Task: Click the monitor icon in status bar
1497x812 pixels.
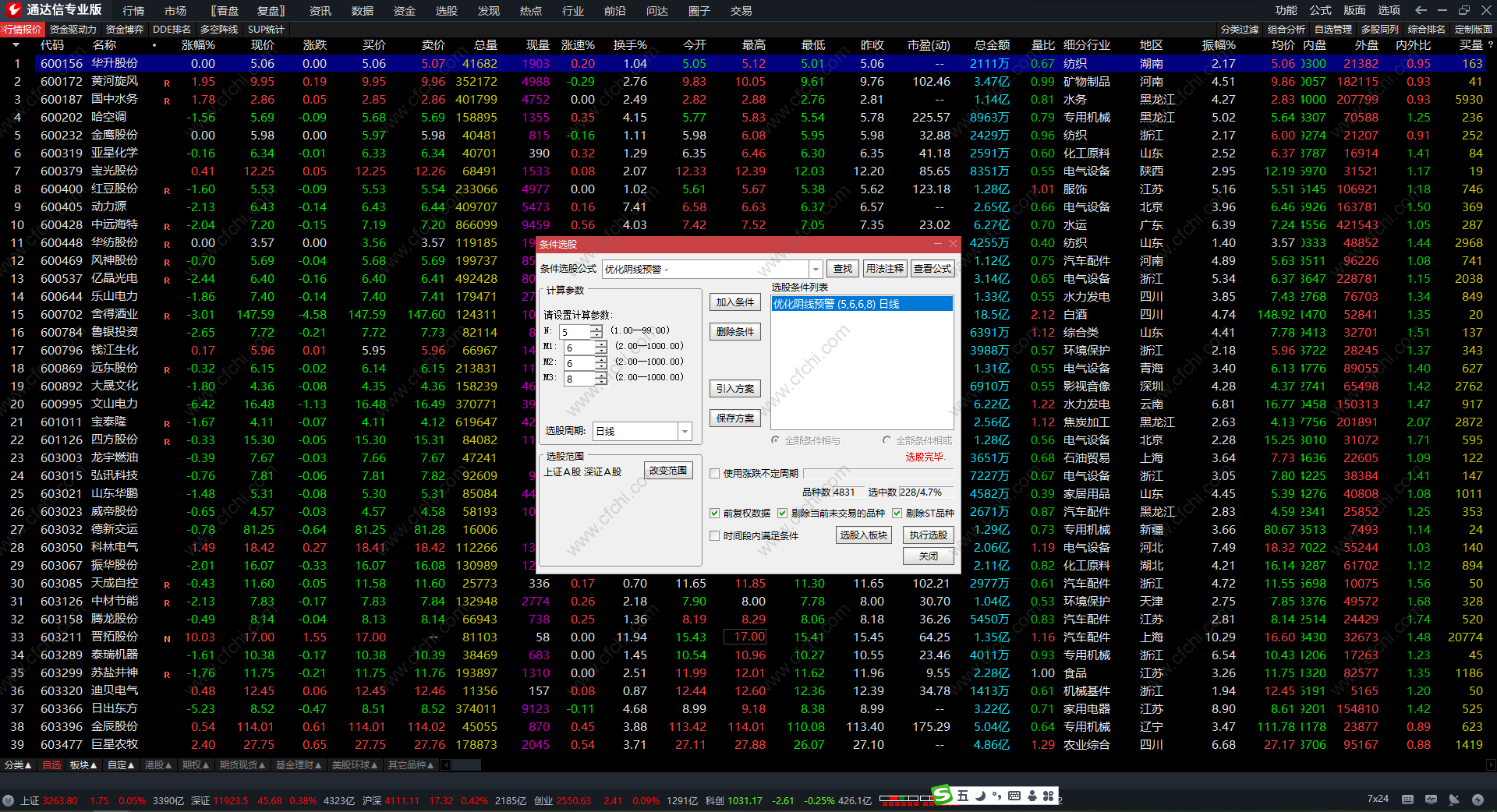Action: (1431, 800)
